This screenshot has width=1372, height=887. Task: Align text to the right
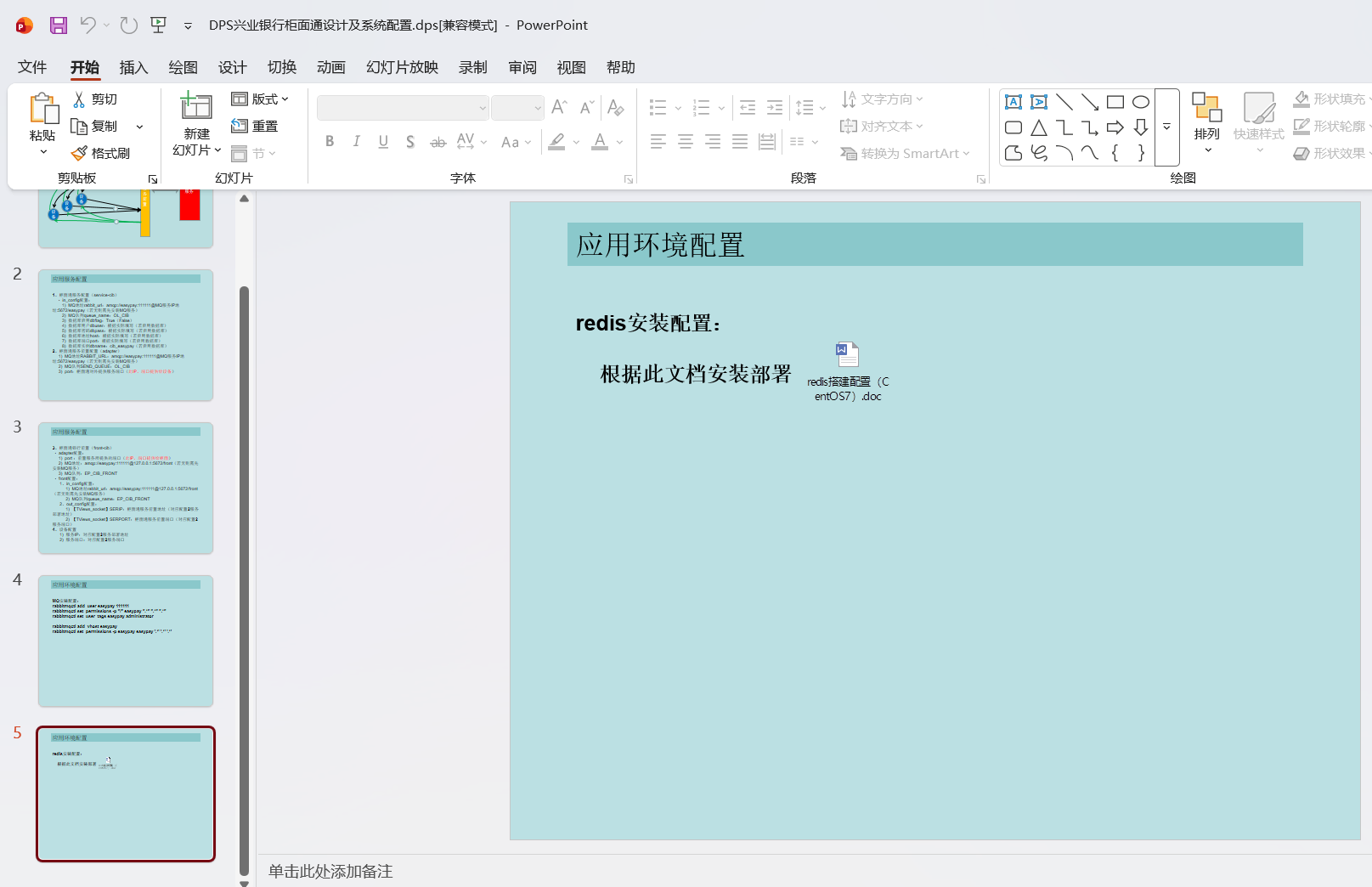[x=713, y=142]
